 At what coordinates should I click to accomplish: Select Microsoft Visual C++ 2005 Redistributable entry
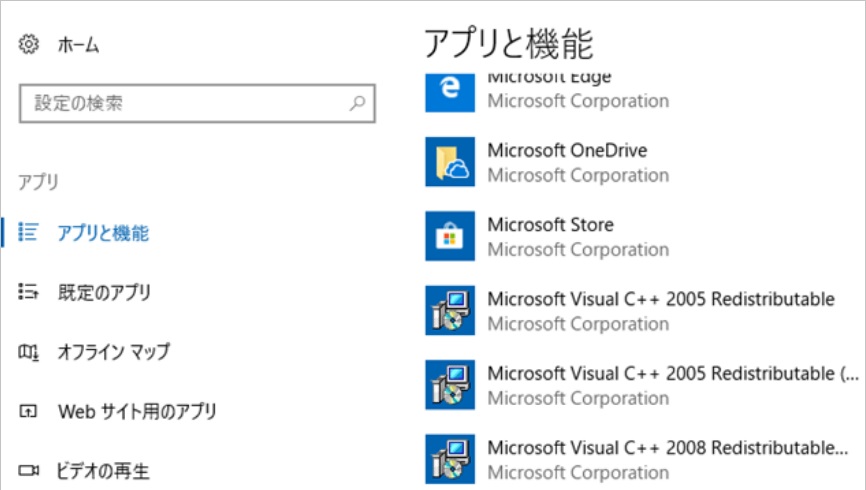click(x=642, y=310)
